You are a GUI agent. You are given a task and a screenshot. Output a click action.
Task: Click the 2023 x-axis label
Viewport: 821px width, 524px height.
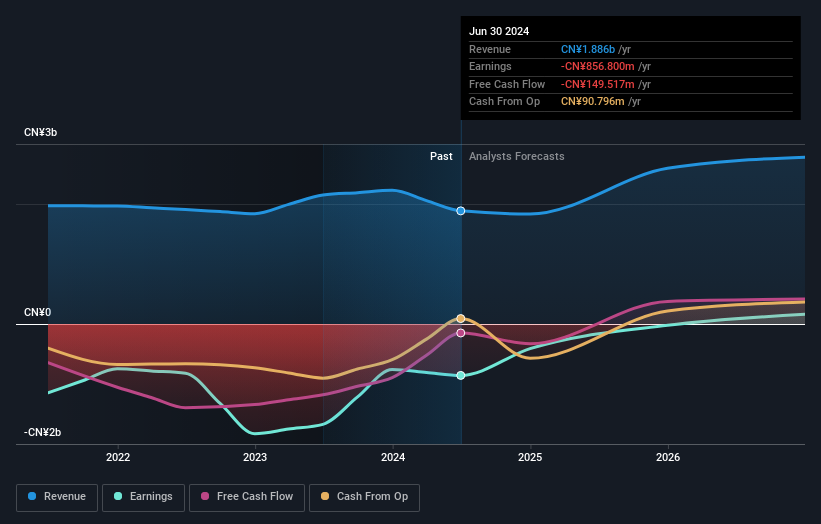pos(255,457)
